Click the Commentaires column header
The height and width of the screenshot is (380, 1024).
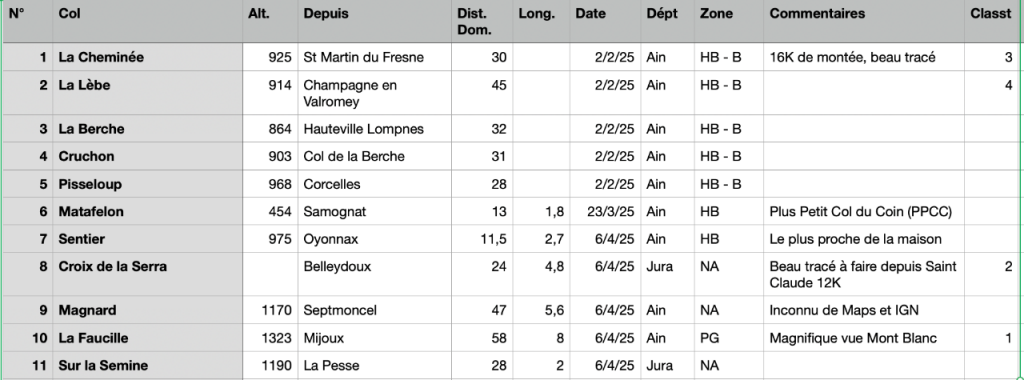864,22
